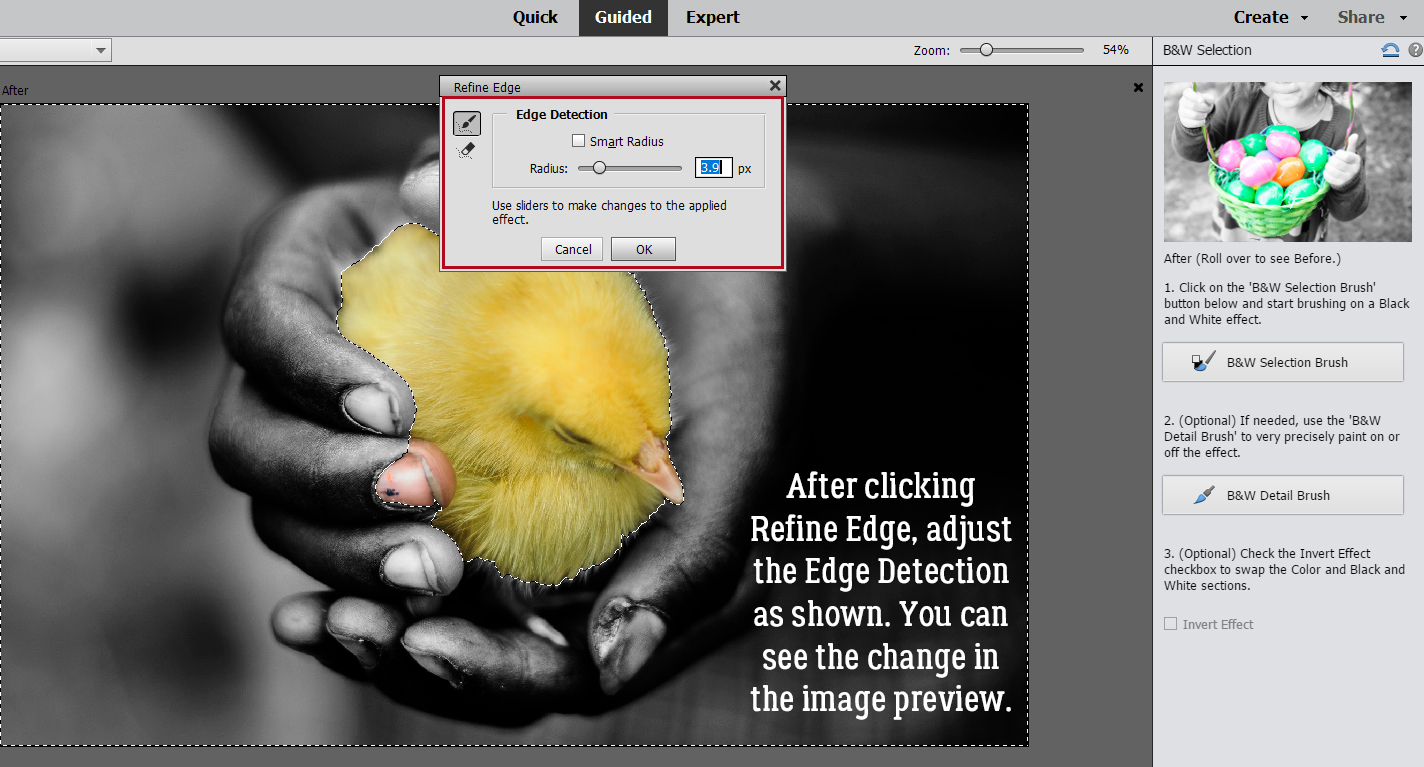Click the B&W Selection panel title
1424x767 pixels.
point(1207,50)
